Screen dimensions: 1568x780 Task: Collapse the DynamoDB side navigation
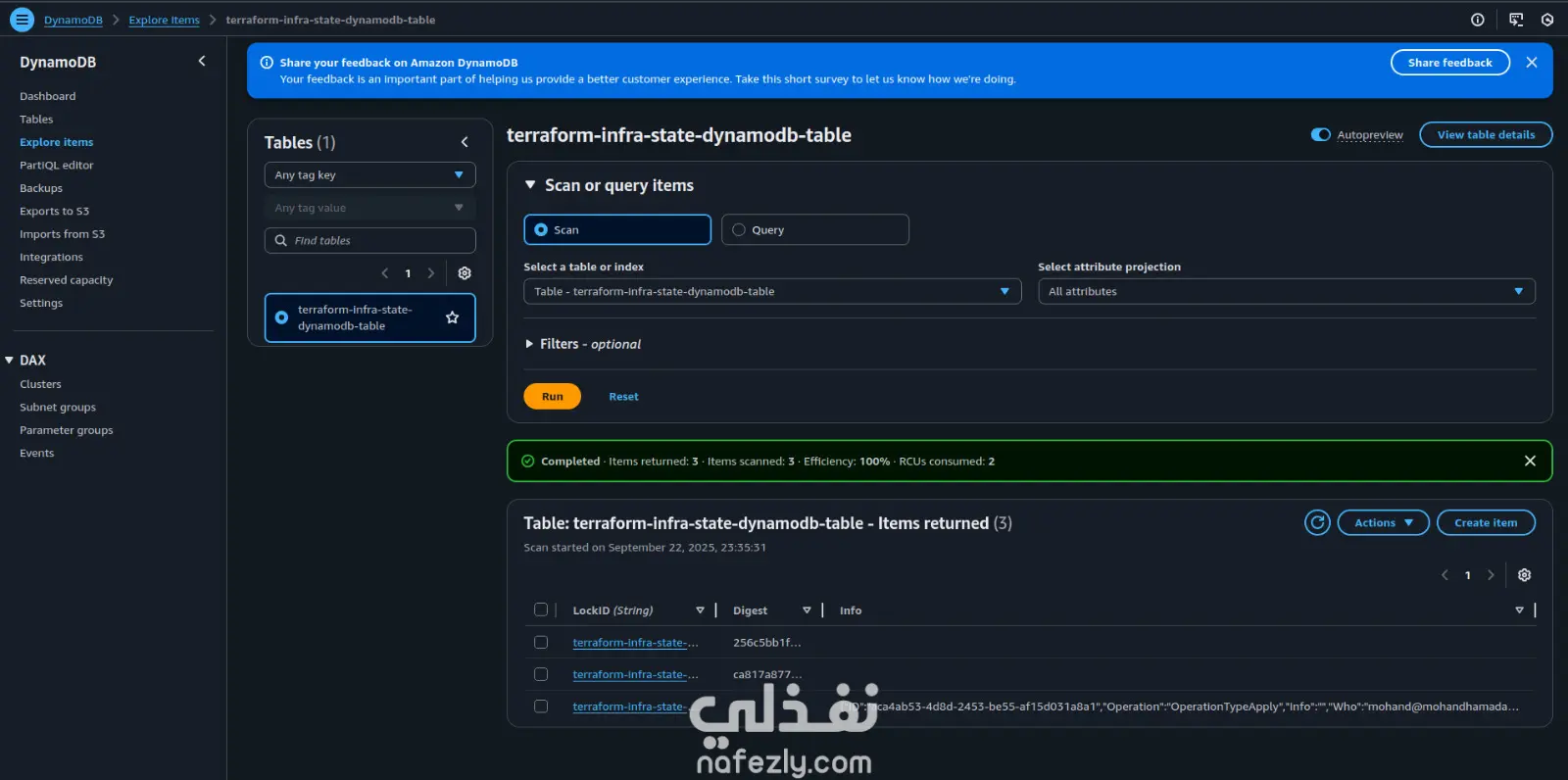(202, 61)
